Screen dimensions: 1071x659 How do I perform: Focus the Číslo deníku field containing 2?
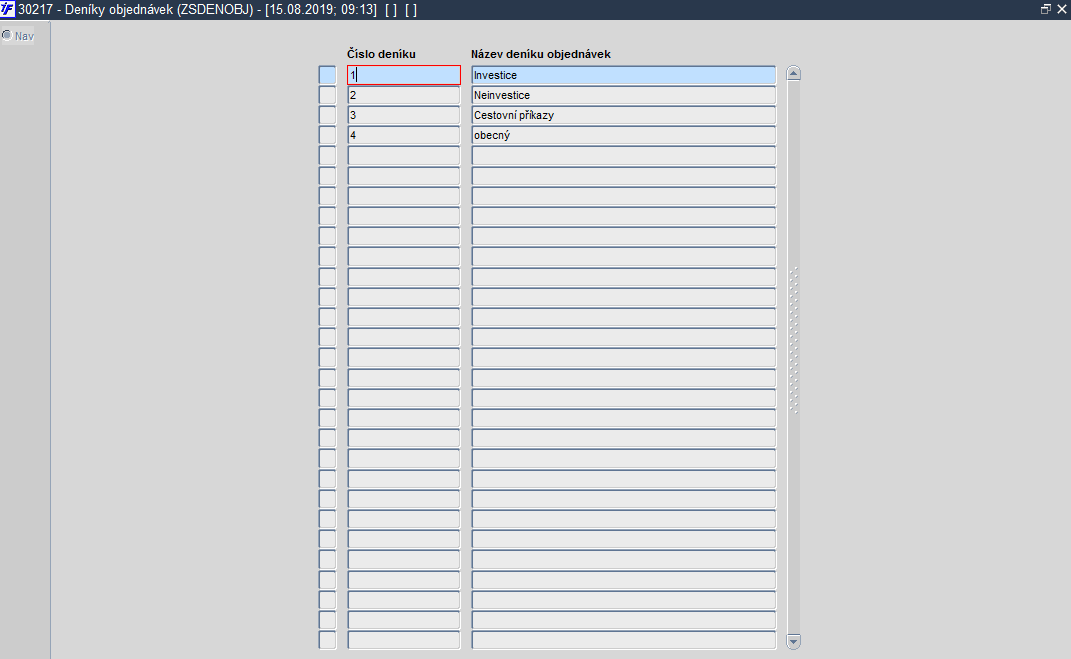click(404, 95)
